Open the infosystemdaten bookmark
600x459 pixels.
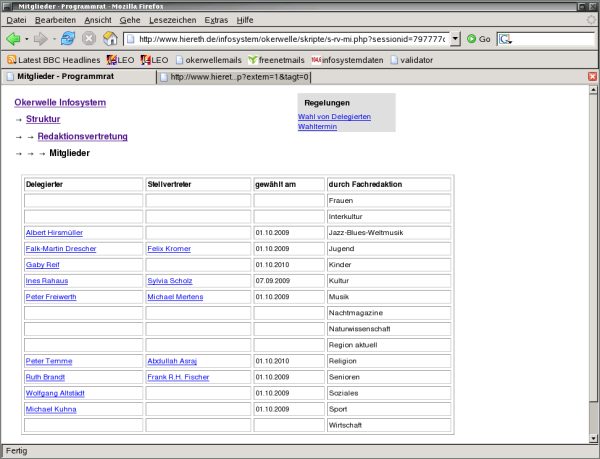[347, 60]
